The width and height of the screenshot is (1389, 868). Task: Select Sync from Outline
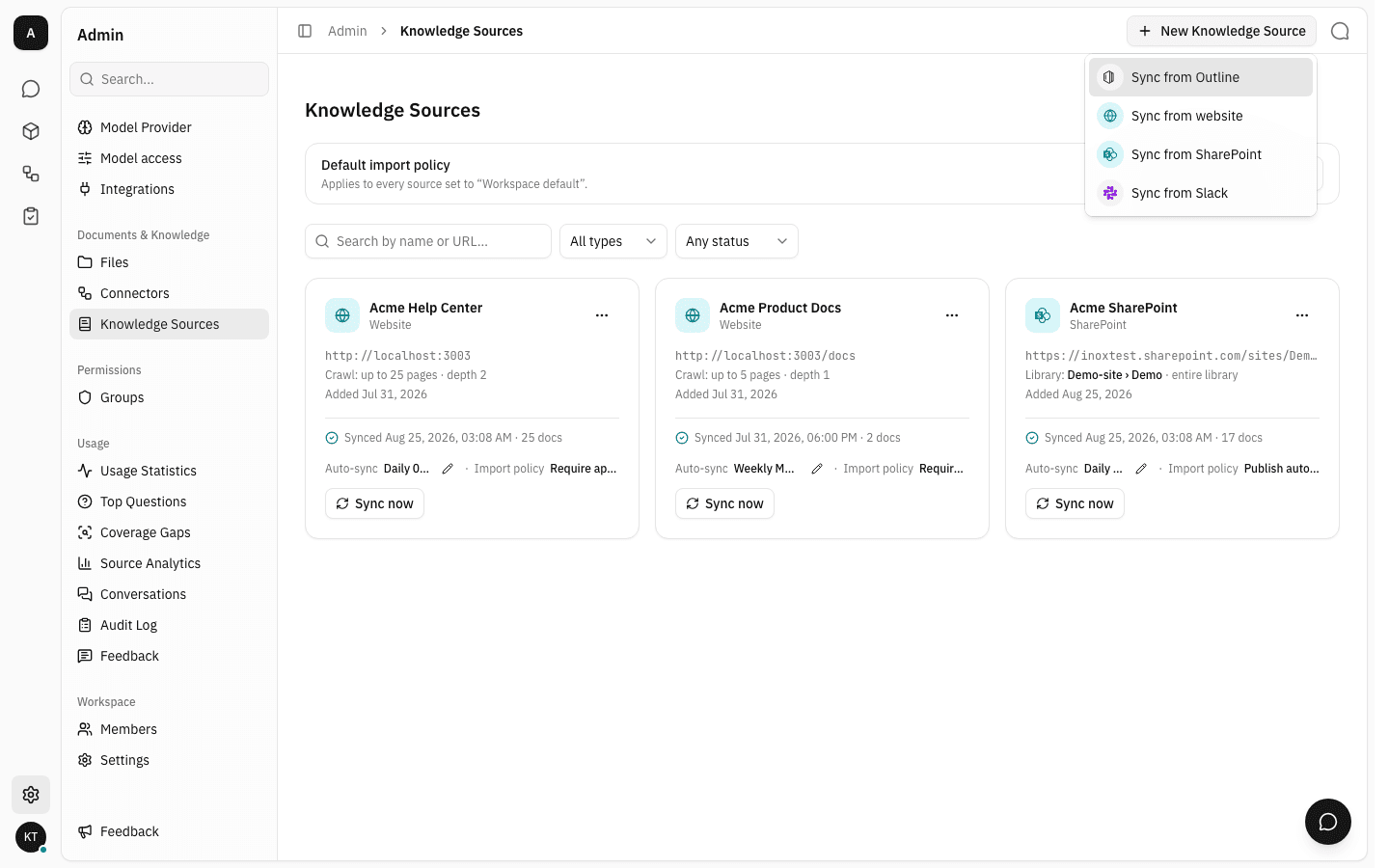coord(1201,77)
